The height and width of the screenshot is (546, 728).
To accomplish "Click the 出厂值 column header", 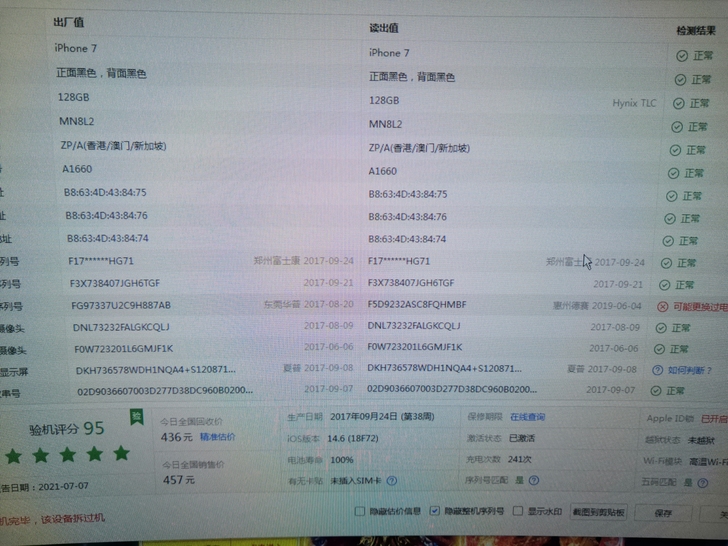I will pos(68,22).
